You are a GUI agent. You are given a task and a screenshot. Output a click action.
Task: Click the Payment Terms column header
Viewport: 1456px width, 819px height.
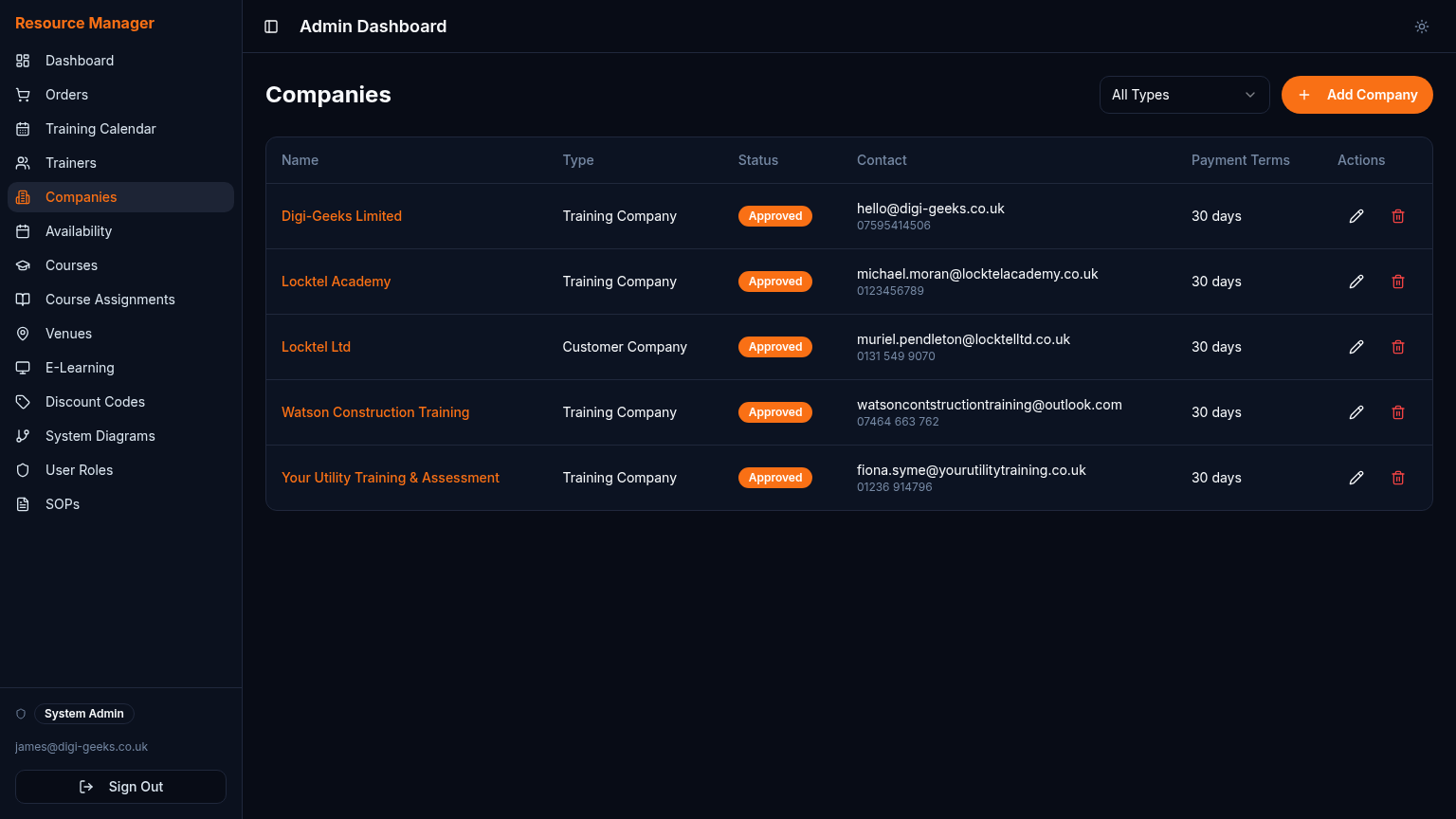pyautogui.click(x=1241, y=160)
